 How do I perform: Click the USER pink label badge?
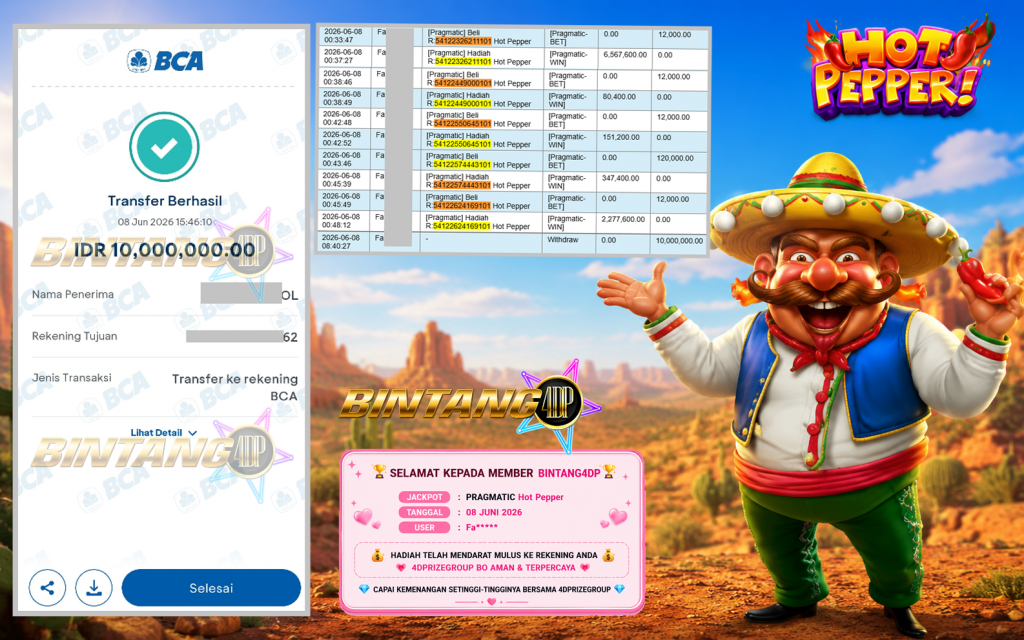point(424,528)
